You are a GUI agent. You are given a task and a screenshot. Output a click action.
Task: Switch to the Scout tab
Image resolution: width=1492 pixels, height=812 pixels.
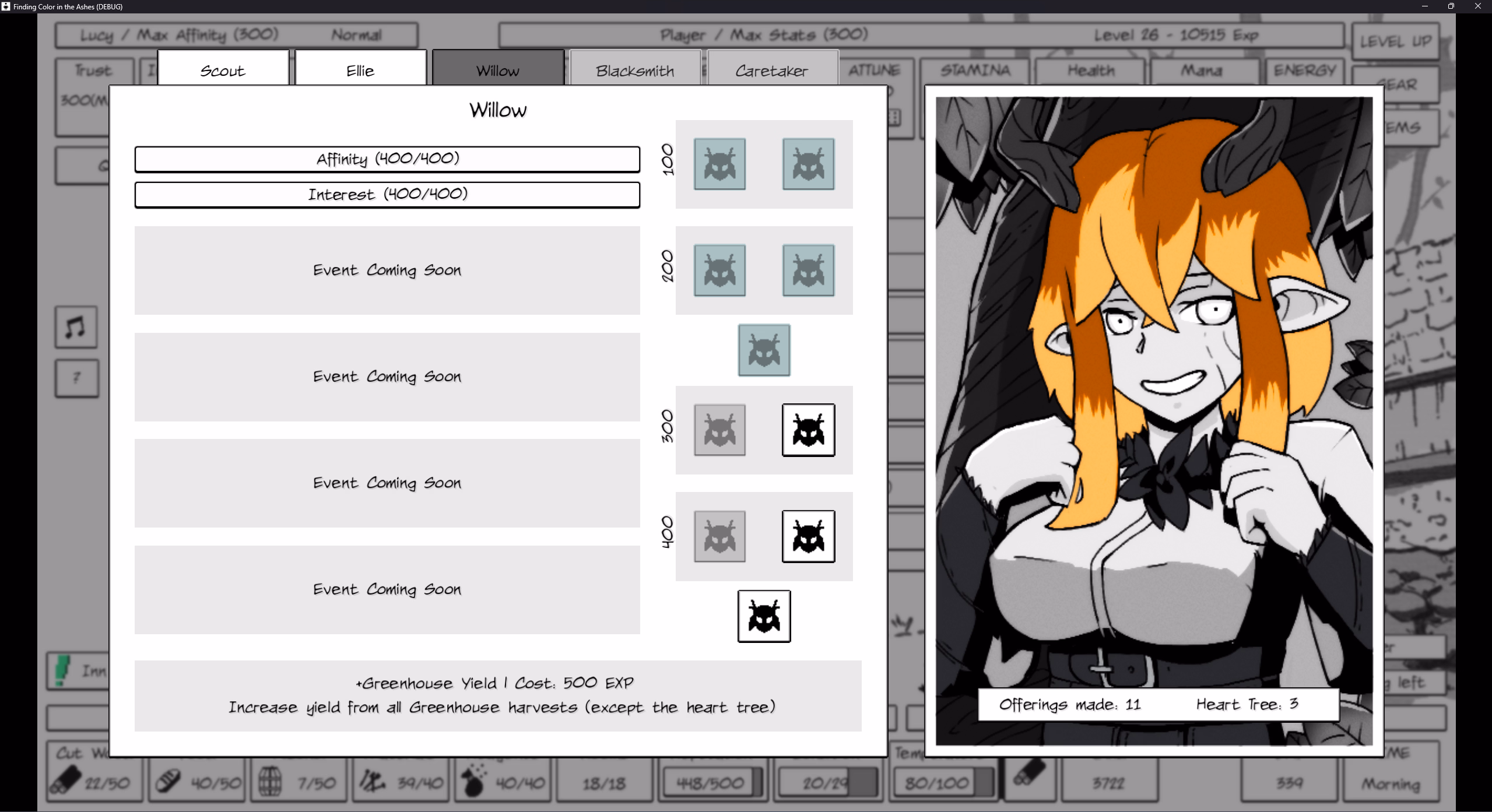[223, 71]
